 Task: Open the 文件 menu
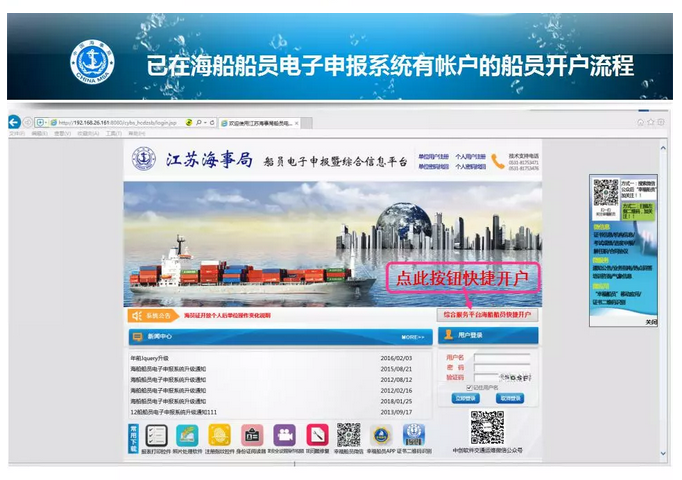(x=17, y=133)
